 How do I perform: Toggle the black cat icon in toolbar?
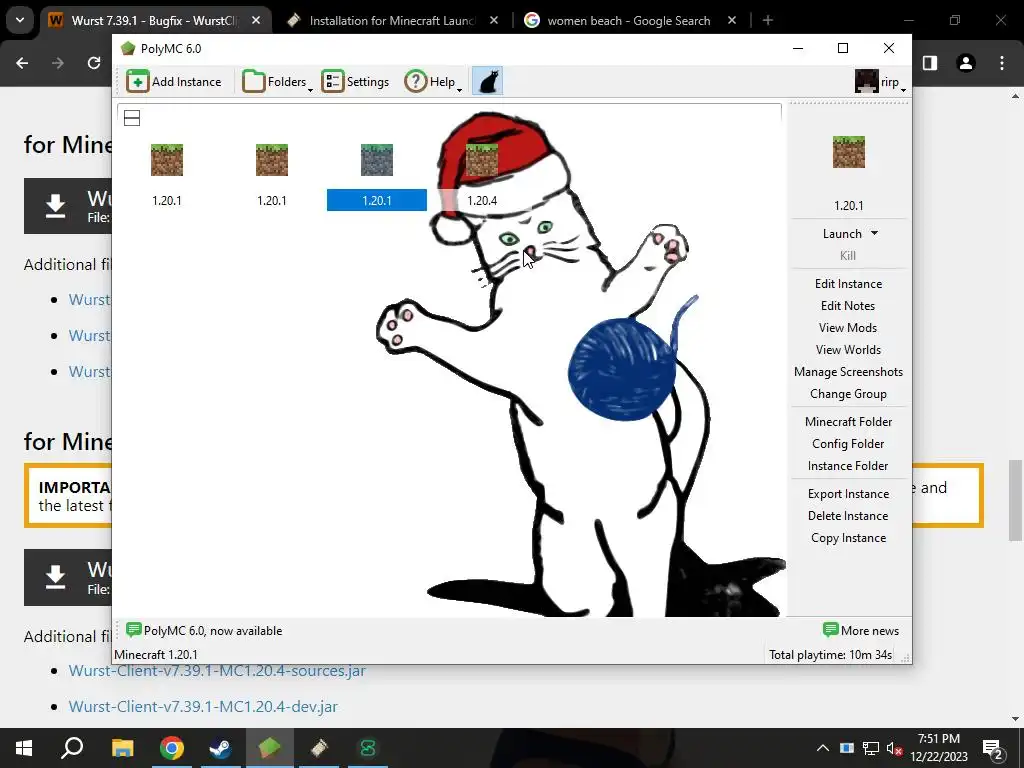487,82
